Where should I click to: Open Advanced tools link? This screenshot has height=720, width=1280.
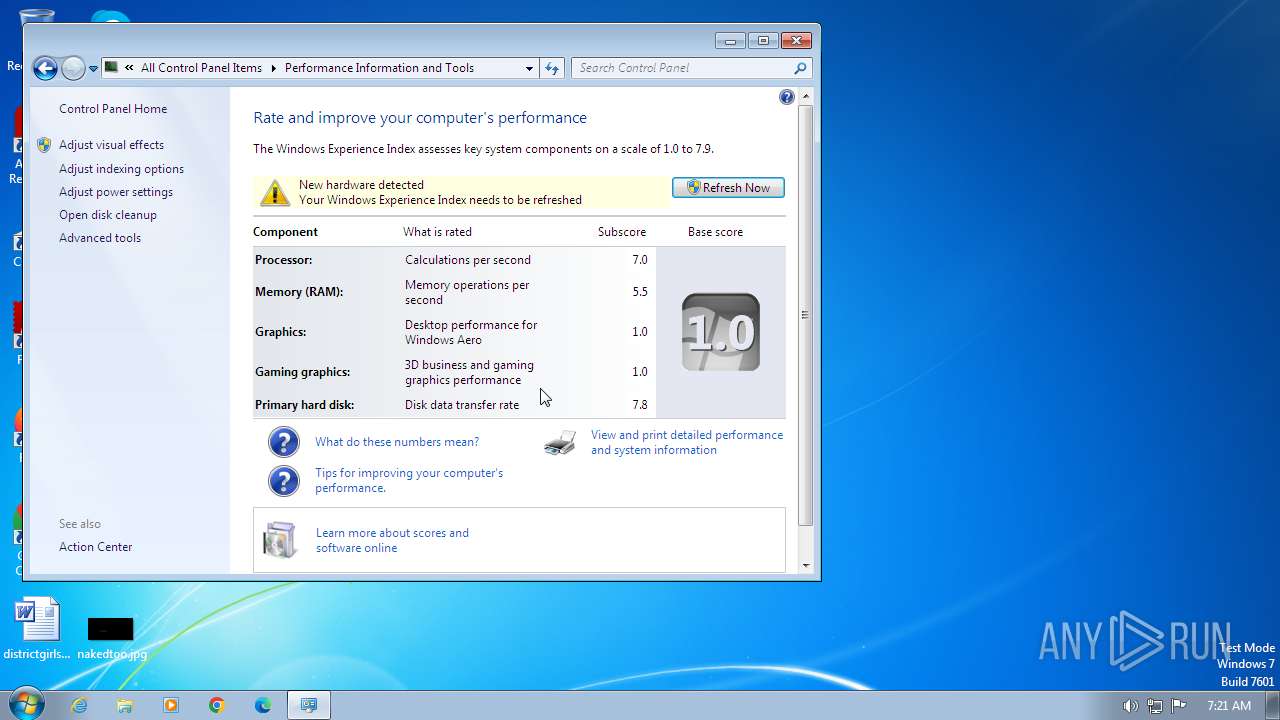(100, 238)
